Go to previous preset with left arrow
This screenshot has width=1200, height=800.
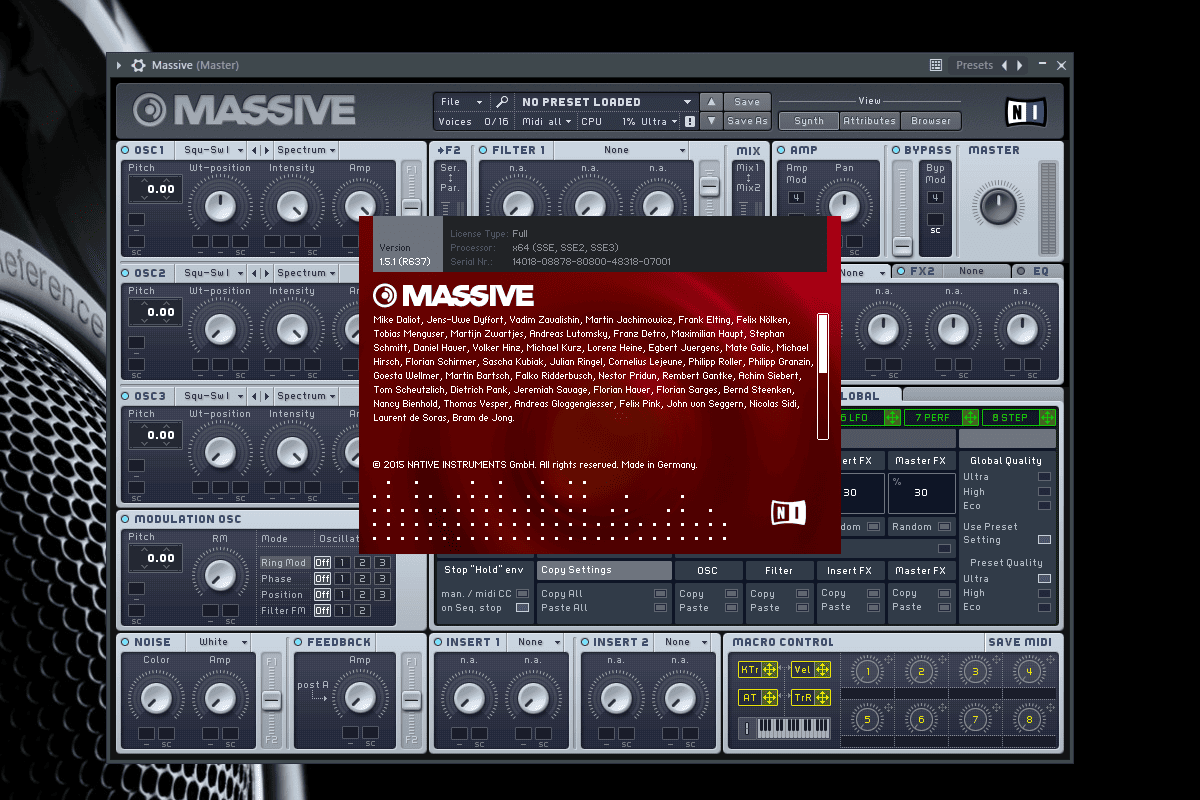coord(1005,65)
